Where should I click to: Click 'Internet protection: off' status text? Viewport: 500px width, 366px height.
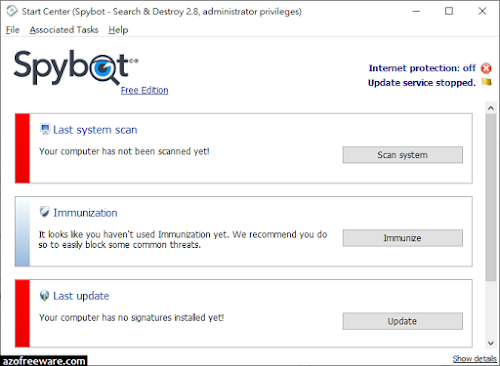pyautogui.click(x=422, y=68)
